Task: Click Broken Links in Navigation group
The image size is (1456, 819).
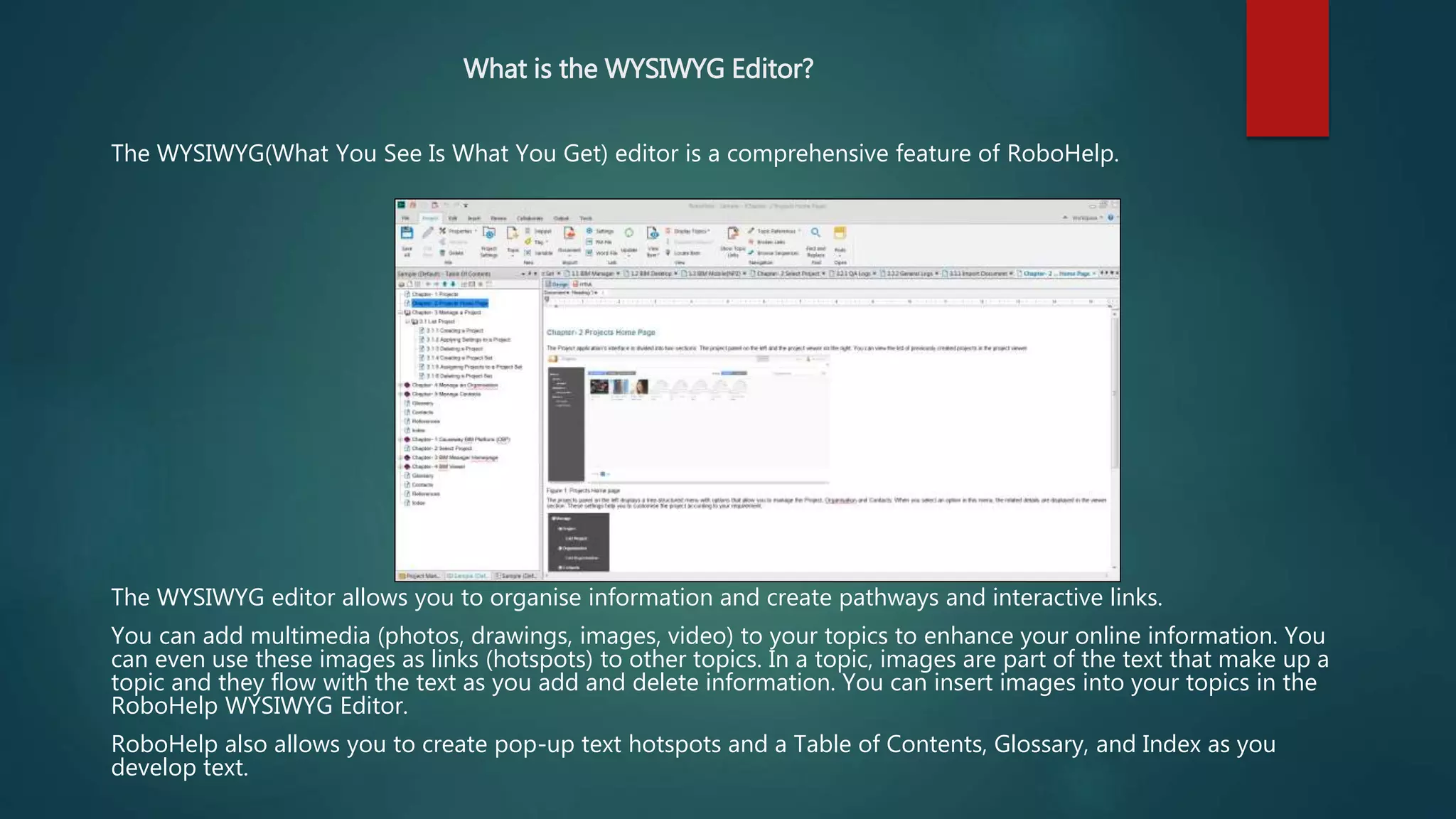Action: [x=767, y=242]
